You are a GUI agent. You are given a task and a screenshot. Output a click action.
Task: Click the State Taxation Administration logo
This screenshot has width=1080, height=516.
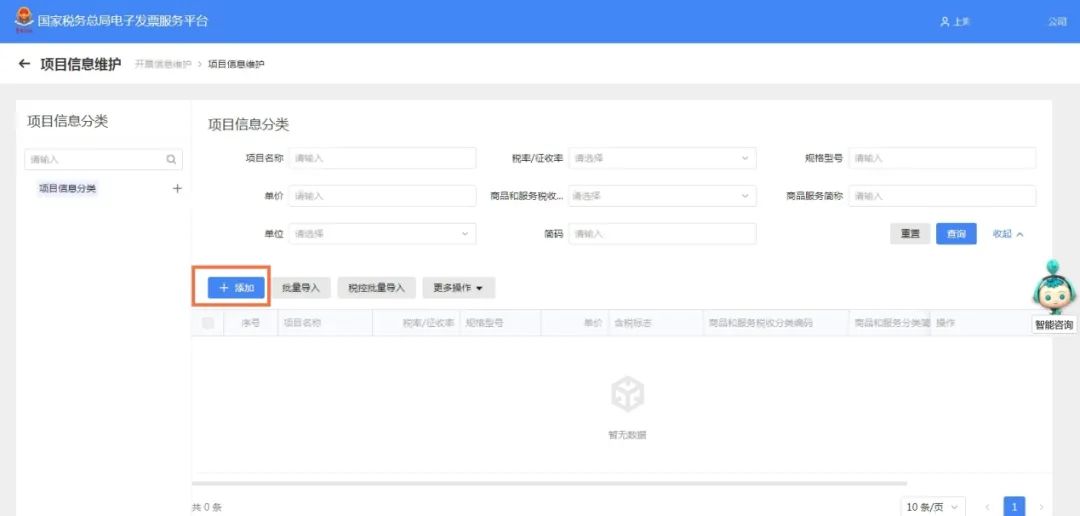pos(22,20)
